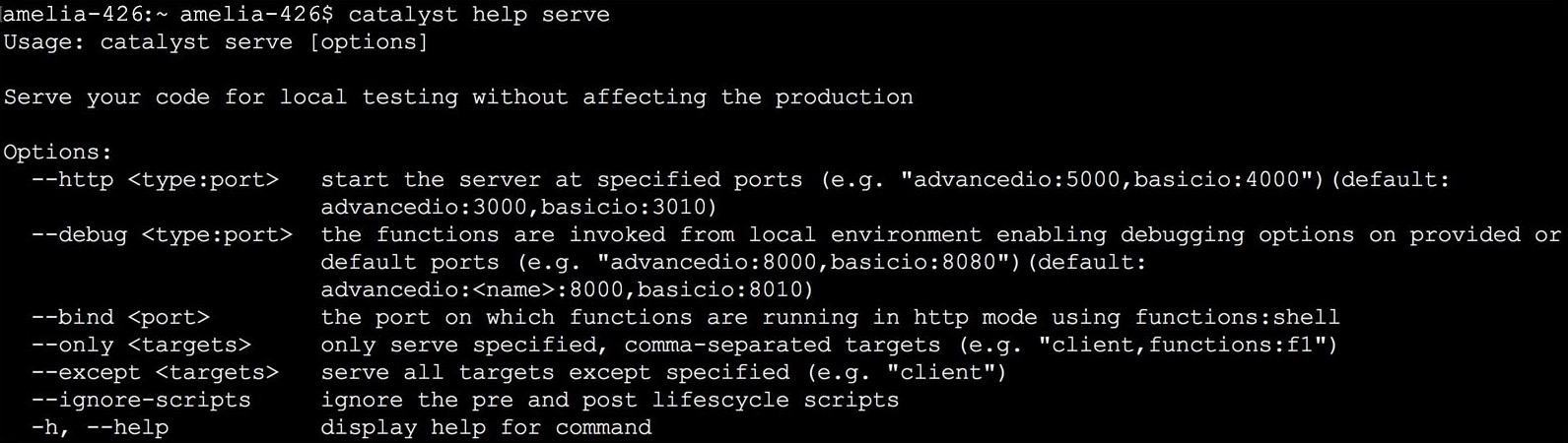Click the example "advancedio:5000,basicio:4000" text
Screen dimensions: 1568x443
[x=1114, y=180]
